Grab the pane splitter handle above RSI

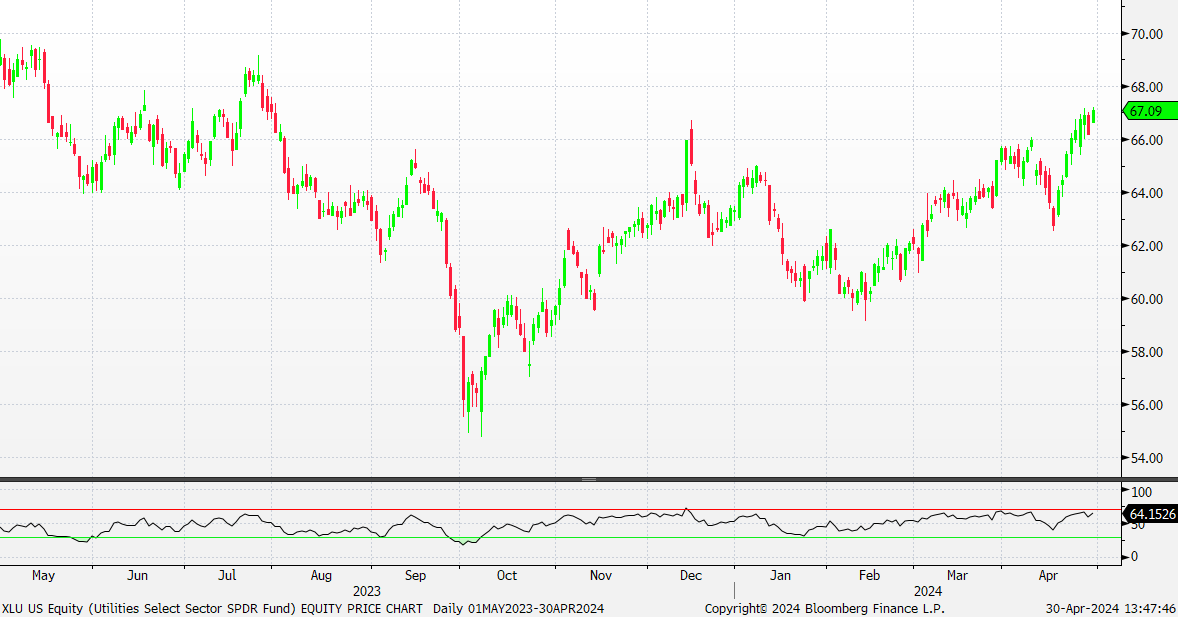589,479
